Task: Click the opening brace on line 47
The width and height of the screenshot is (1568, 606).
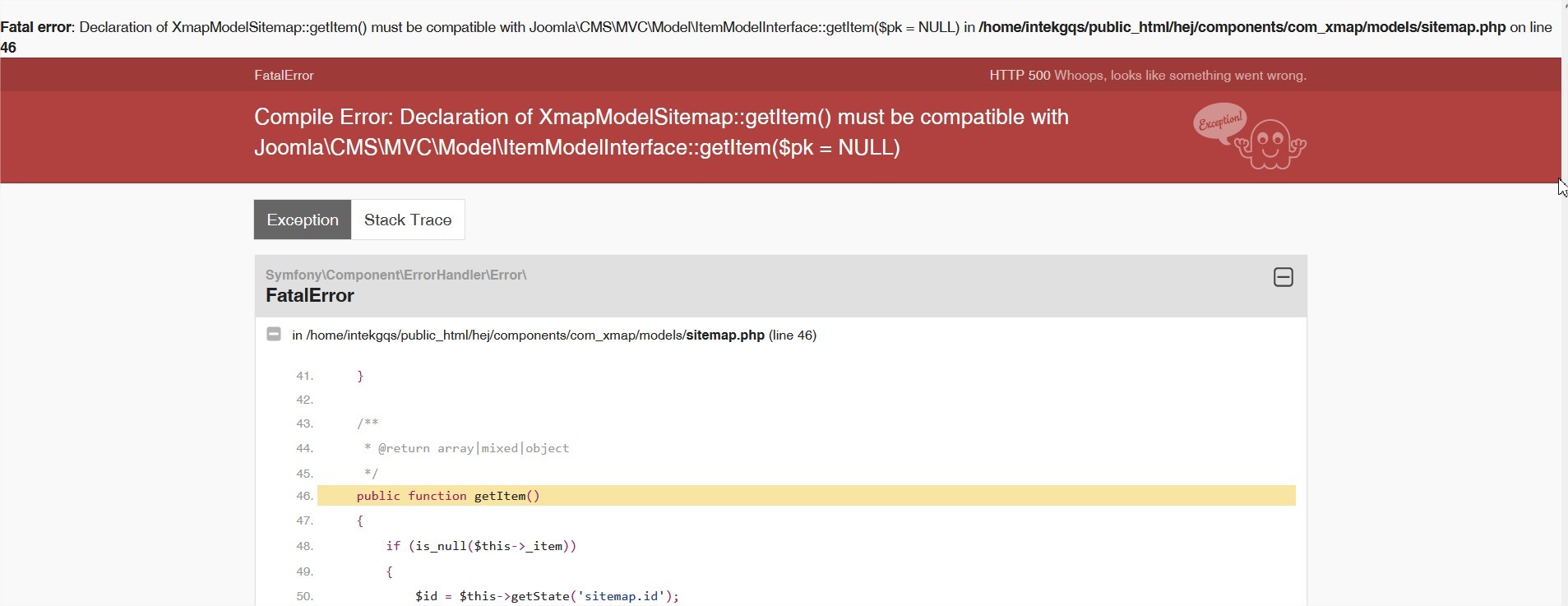Action: pos(360,520)
